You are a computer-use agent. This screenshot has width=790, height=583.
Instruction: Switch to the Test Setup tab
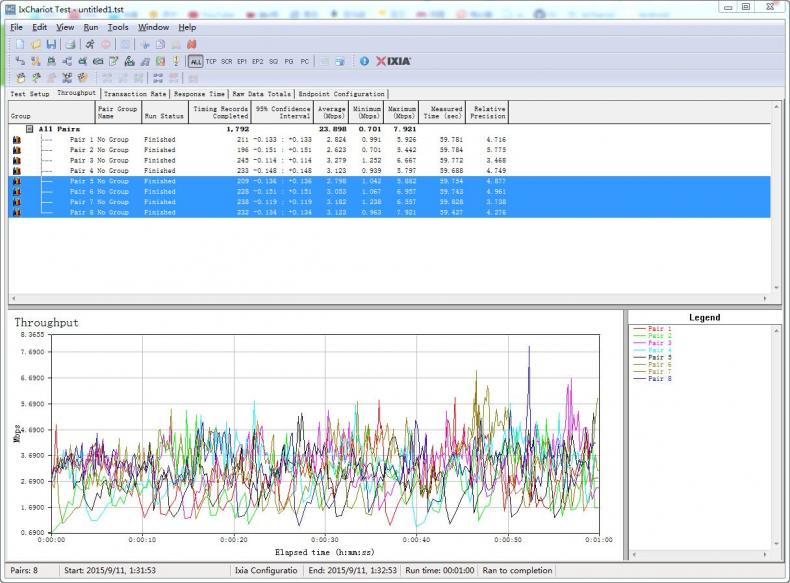click(30, 94)
